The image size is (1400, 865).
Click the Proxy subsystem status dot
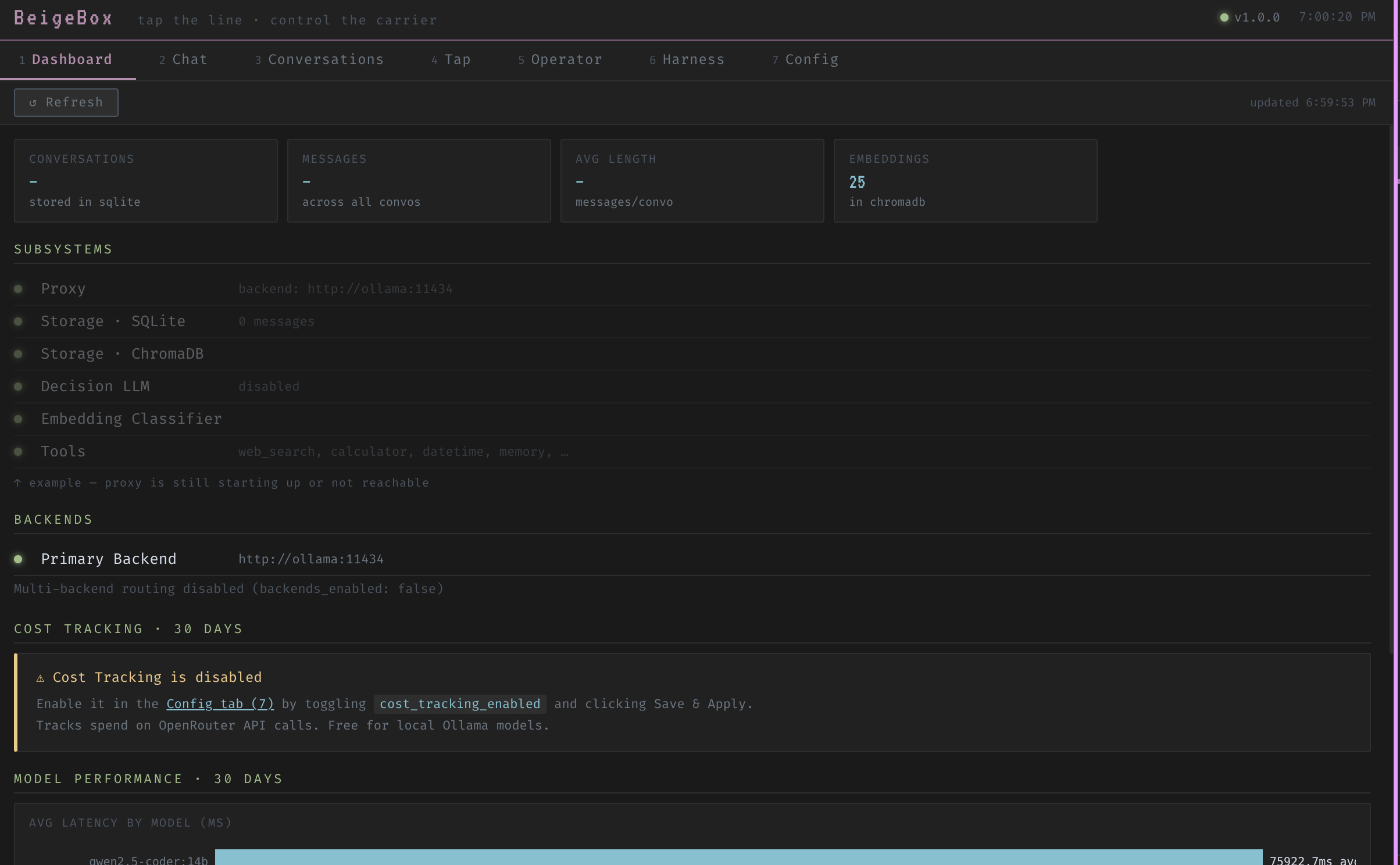coord(19,289)
